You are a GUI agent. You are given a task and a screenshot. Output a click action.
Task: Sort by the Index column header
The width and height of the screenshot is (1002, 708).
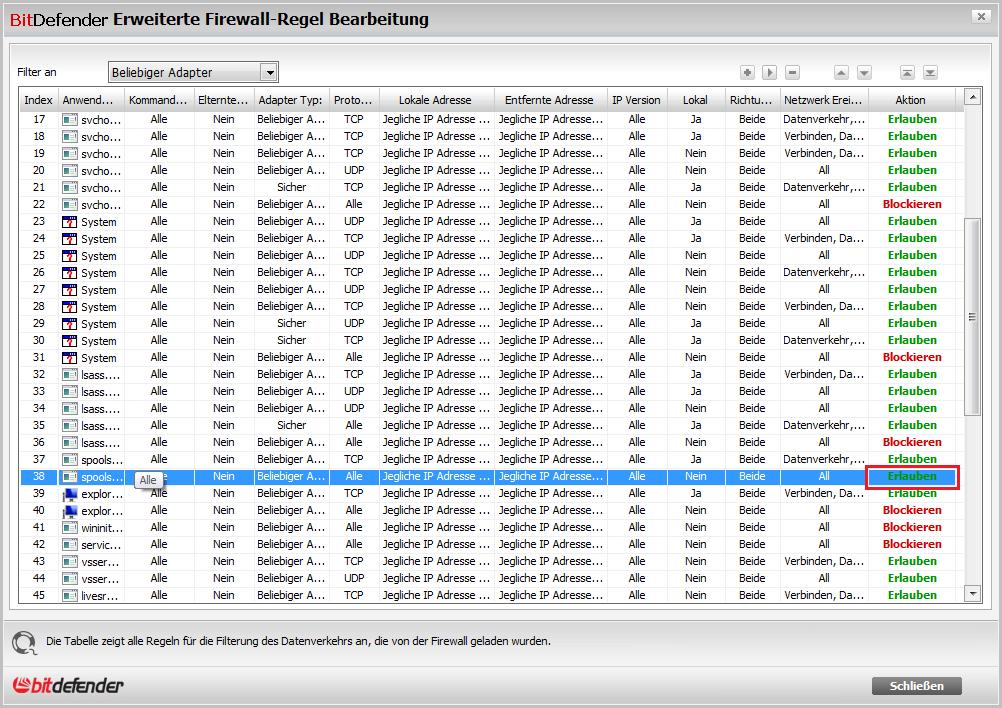[38, 100]
